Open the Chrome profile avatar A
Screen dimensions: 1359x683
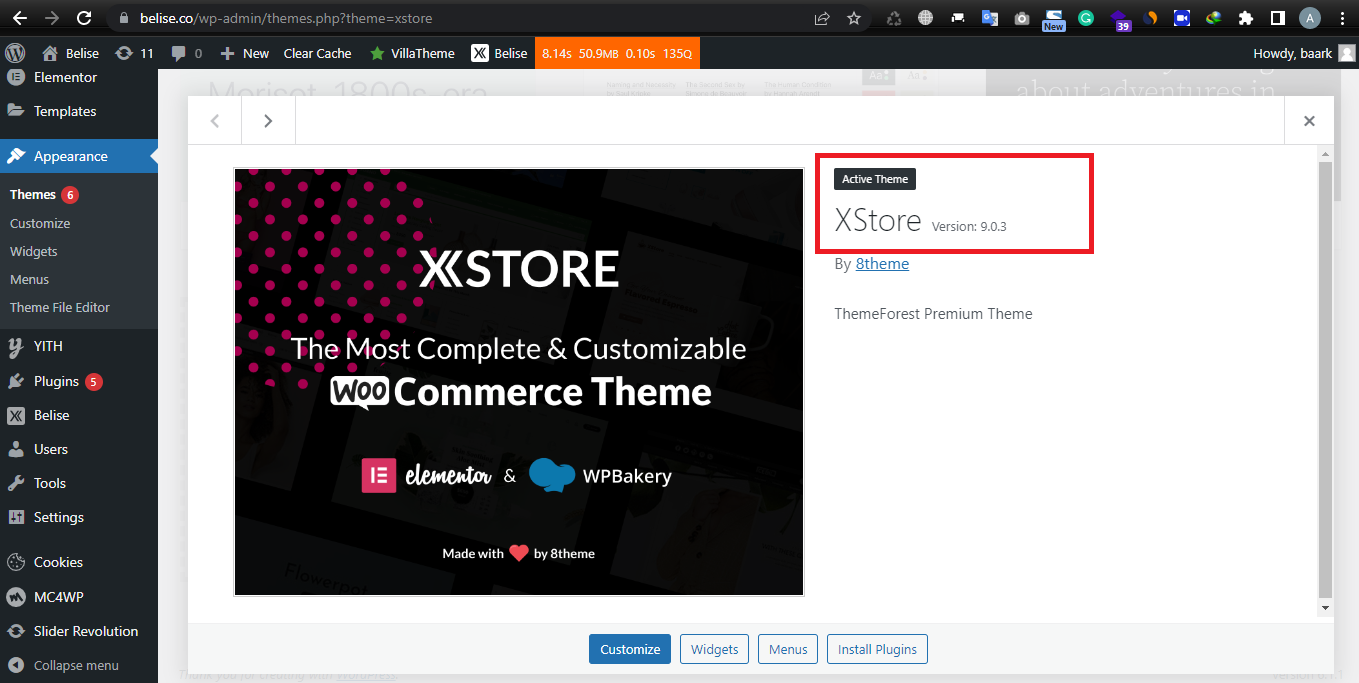click(x=1310, y=18)
